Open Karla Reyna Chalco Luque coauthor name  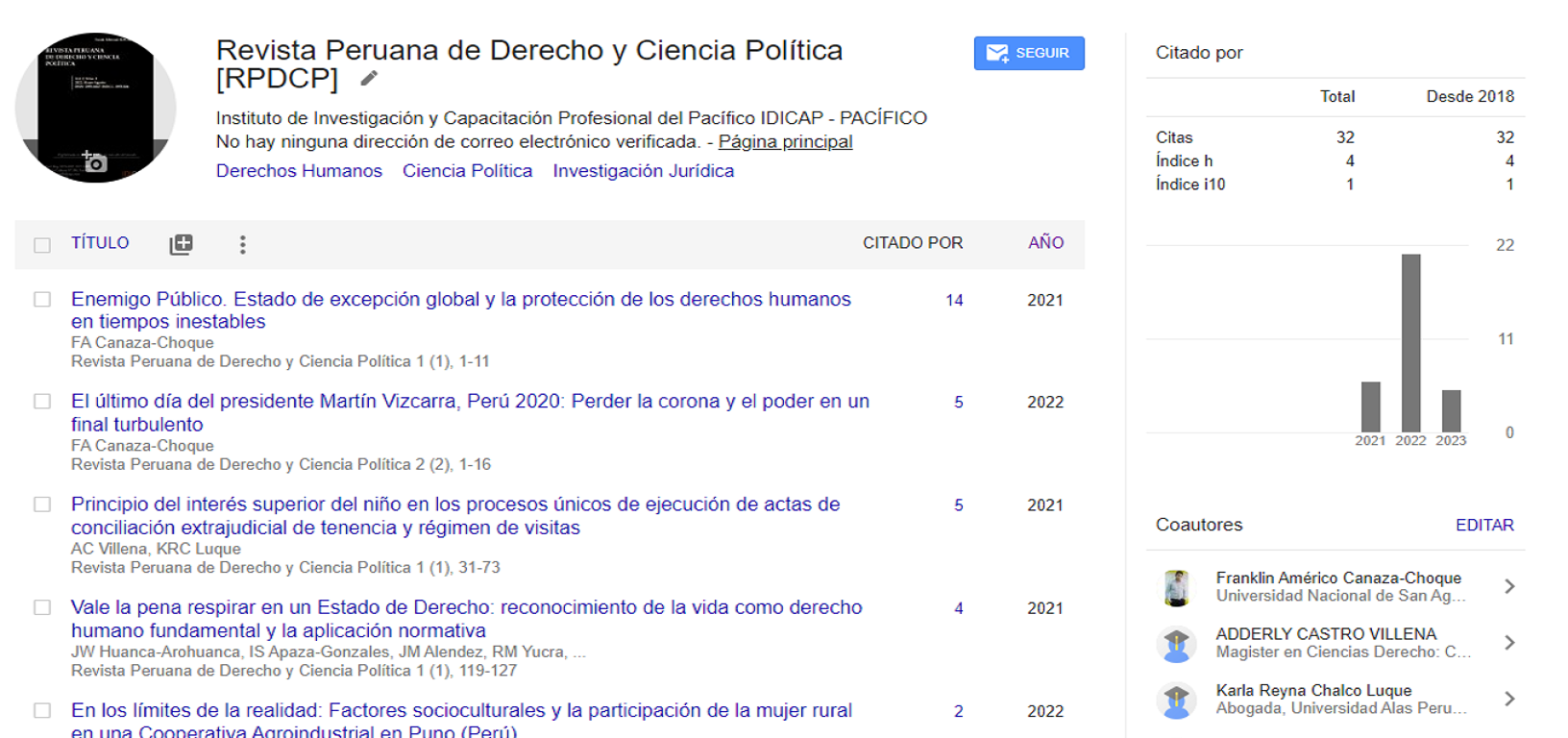pyautogui.click(x=1313, y=690)
